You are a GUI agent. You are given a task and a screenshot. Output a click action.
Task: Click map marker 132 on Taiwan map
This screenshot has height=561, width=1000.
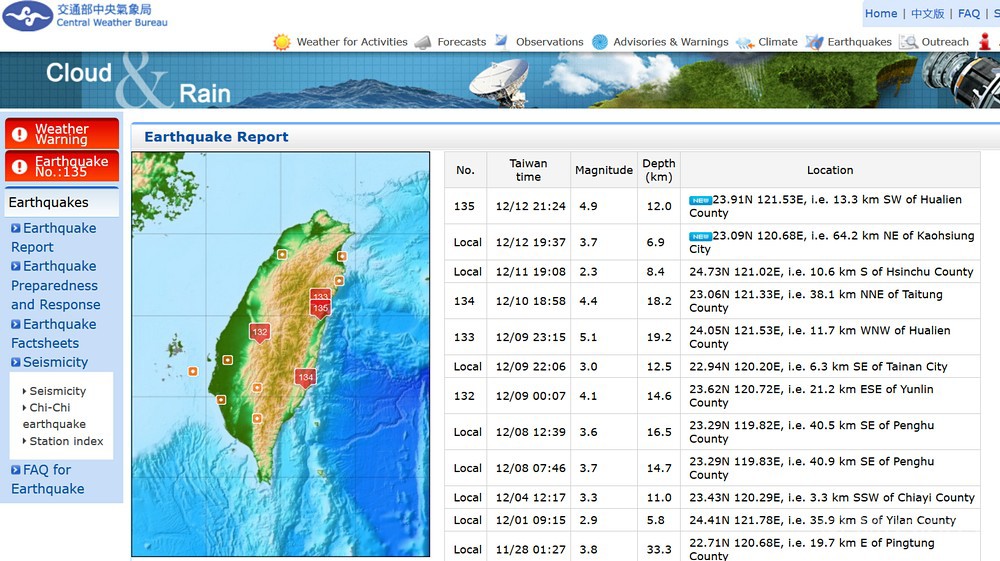pos(260,332)
